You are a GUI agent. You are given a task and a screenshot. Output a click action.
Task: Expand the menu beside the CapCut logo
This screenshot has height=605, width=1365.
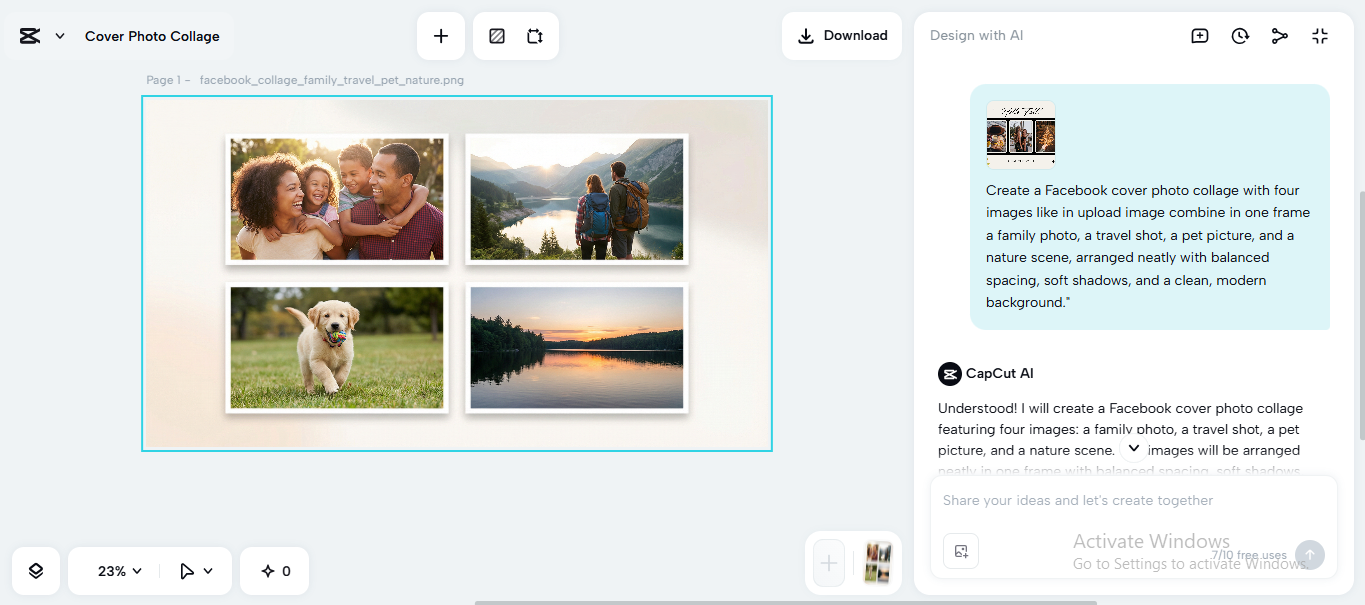pyautogui.click(x=58, y=35)
